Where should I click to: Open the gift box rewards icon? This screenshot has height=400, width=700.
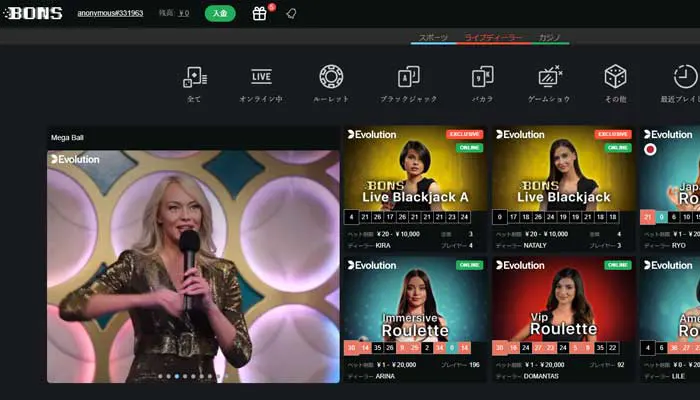click(259, 14)
